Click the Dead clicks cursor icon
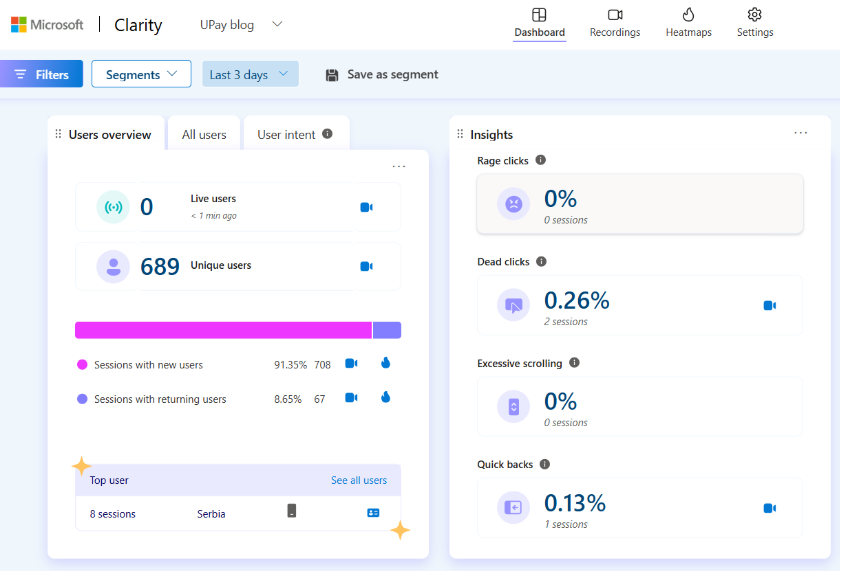The height and width of the screenshot is (571, 844). click(x=514, y=305)
